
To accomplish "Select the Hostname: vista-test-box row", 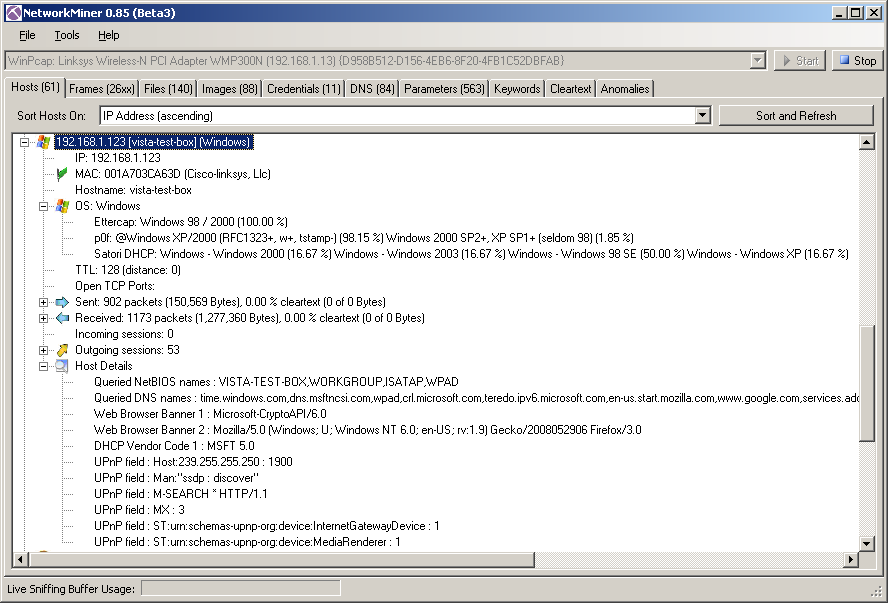I will tap(133, 190).
